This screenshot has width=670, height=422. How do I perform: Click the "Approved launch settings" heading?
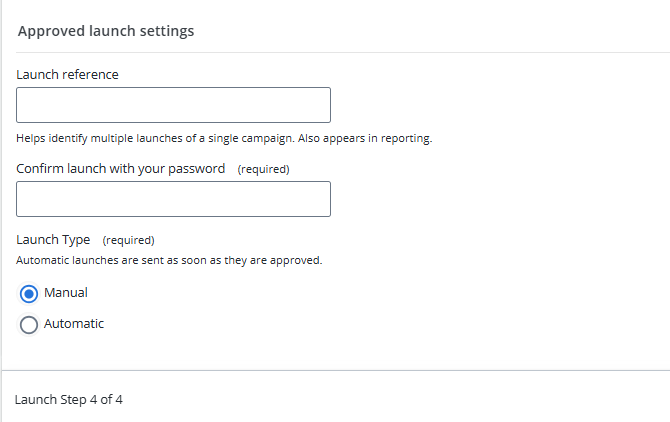pos(106,31)
